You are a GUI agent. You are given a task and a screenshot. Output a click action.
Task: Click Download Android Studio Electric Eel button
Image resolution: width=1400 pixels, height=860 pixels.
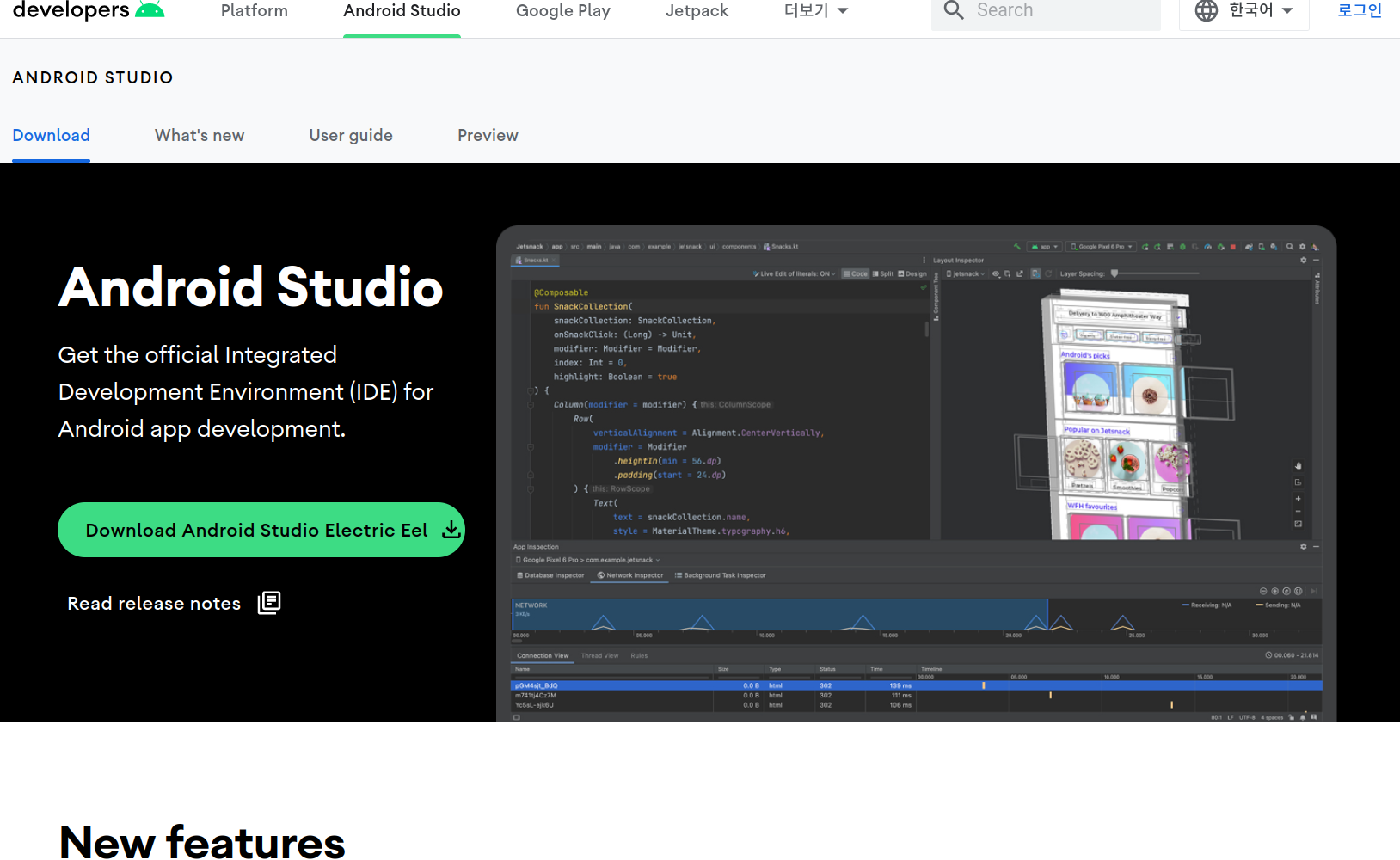pos(261,530)
